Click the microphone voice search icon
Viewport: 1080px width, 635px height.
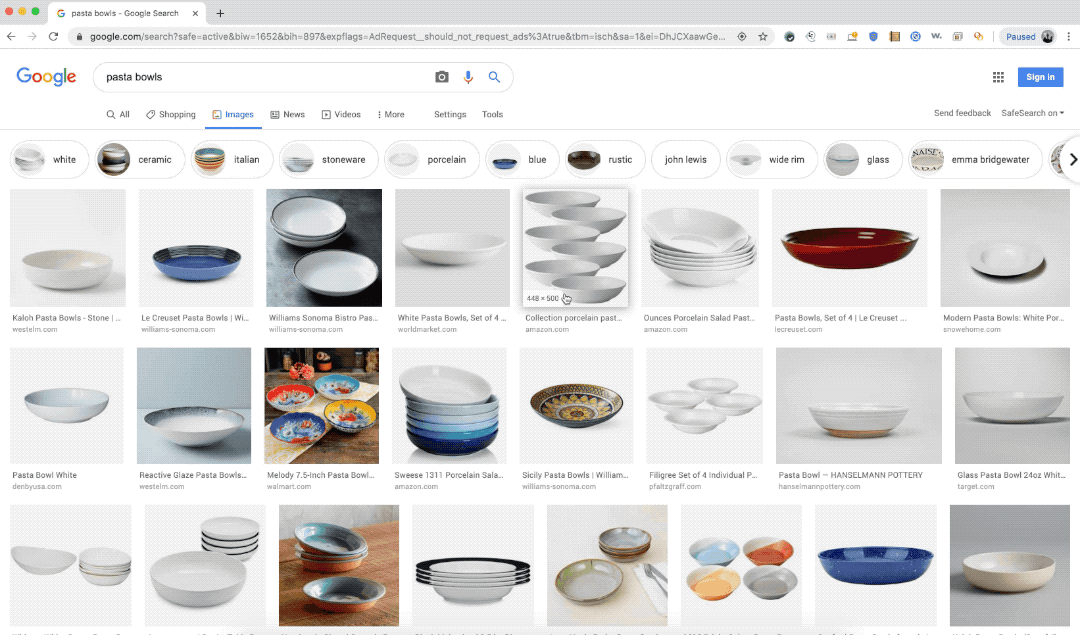coord(468,77)
